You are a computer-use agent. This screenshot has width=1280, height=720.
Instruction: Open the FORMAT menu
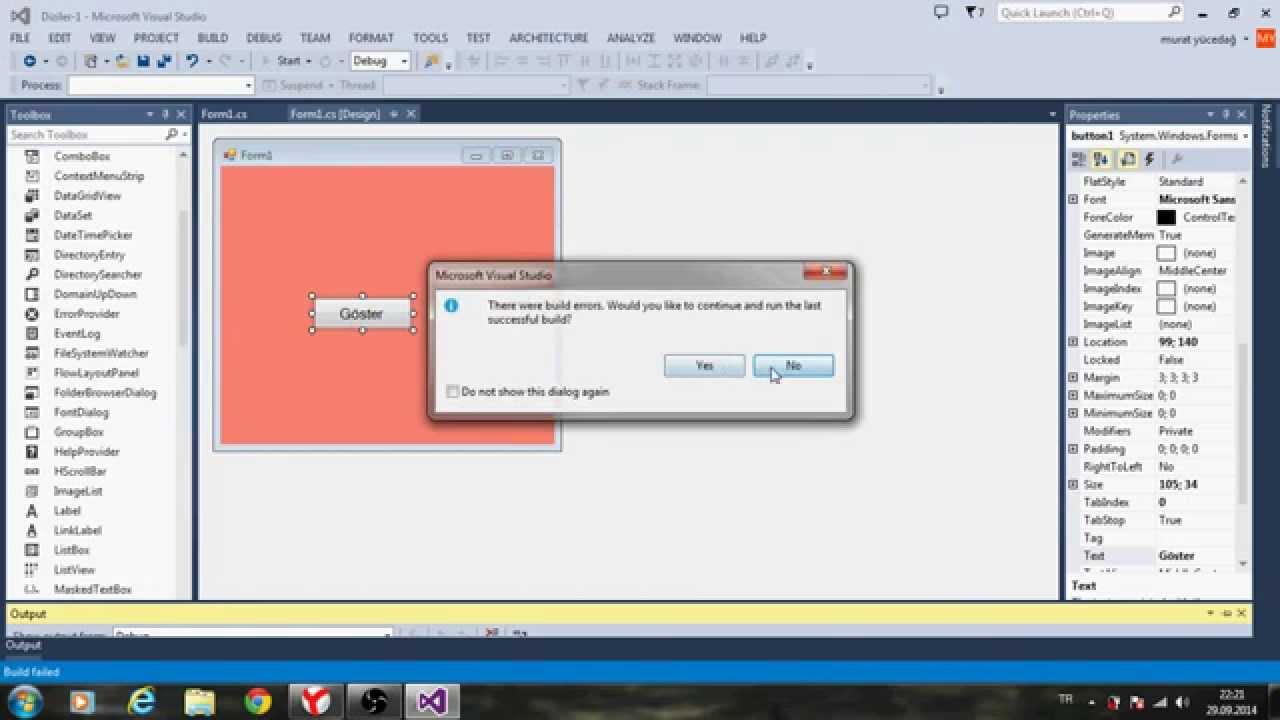click(371, 38)
